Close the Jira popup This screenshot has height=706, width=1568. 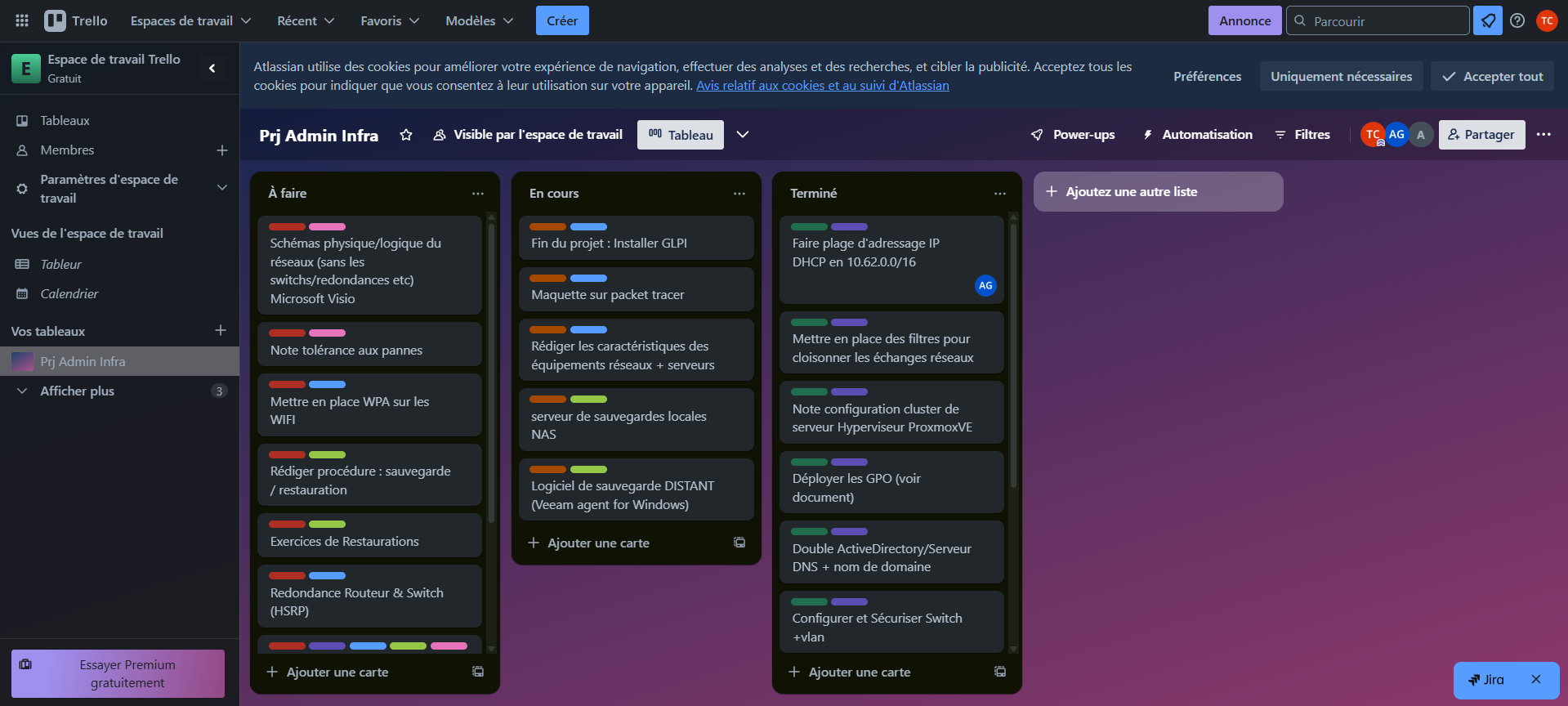1536,679
